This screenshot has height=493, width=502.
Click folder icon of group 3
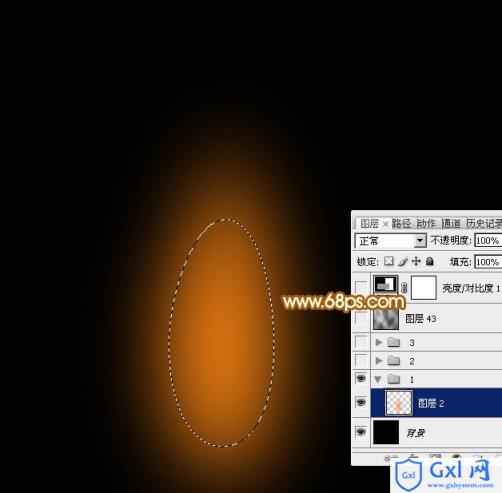click(394, 342)
